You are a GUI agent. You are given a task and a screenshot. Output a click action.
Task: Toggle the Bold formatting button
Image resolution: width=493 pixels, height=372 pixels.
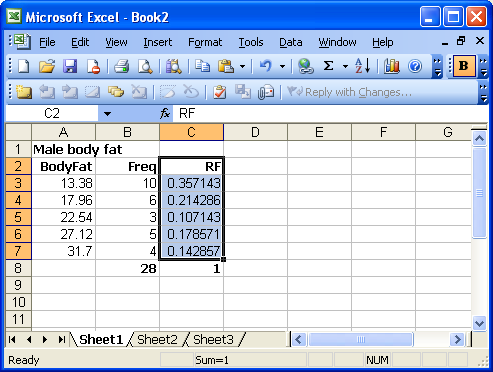click(464, 66)
